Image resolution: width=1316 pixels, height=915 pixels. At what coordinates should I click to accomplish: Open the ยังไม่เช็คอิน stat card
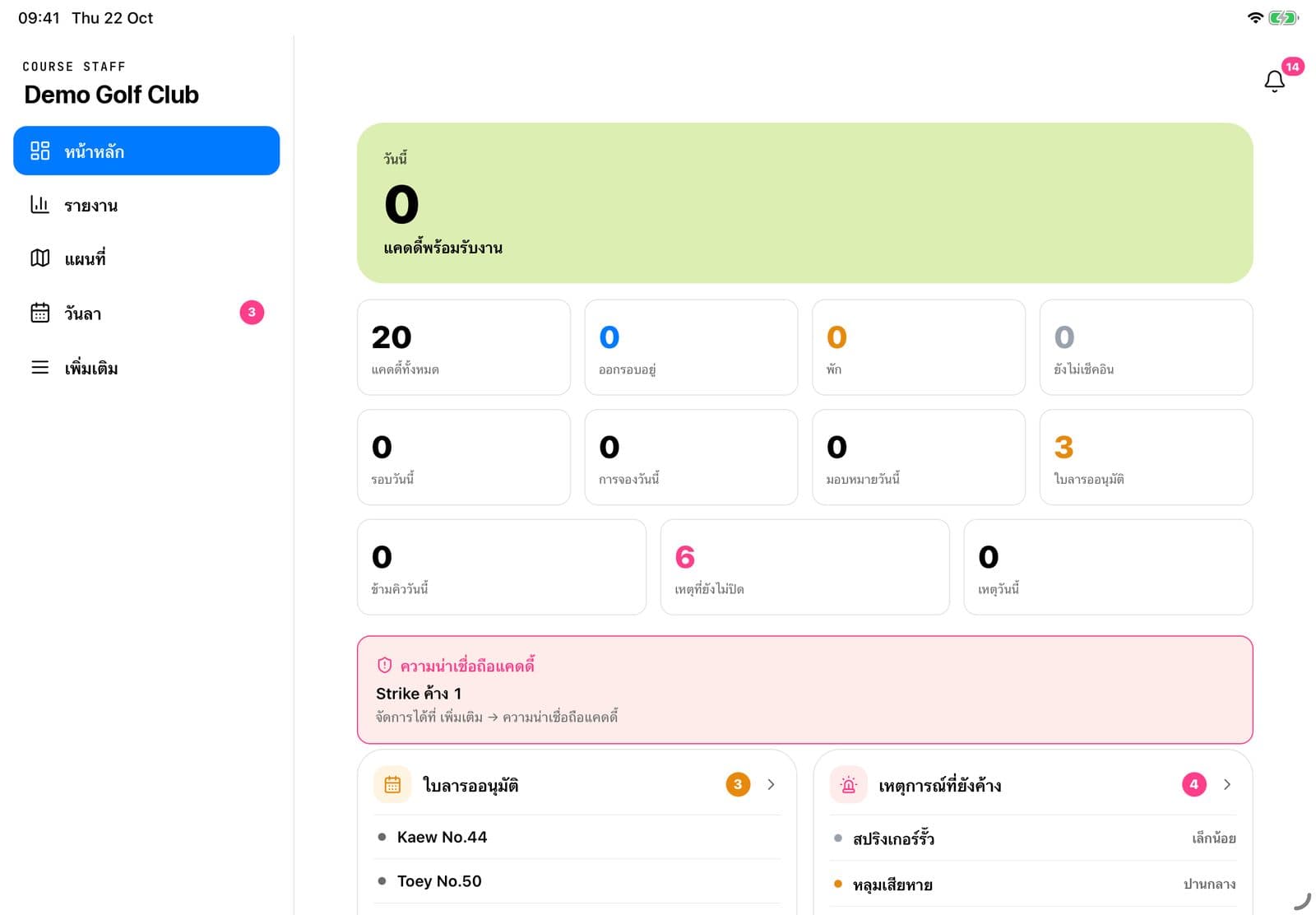[x=1146, y=347]
